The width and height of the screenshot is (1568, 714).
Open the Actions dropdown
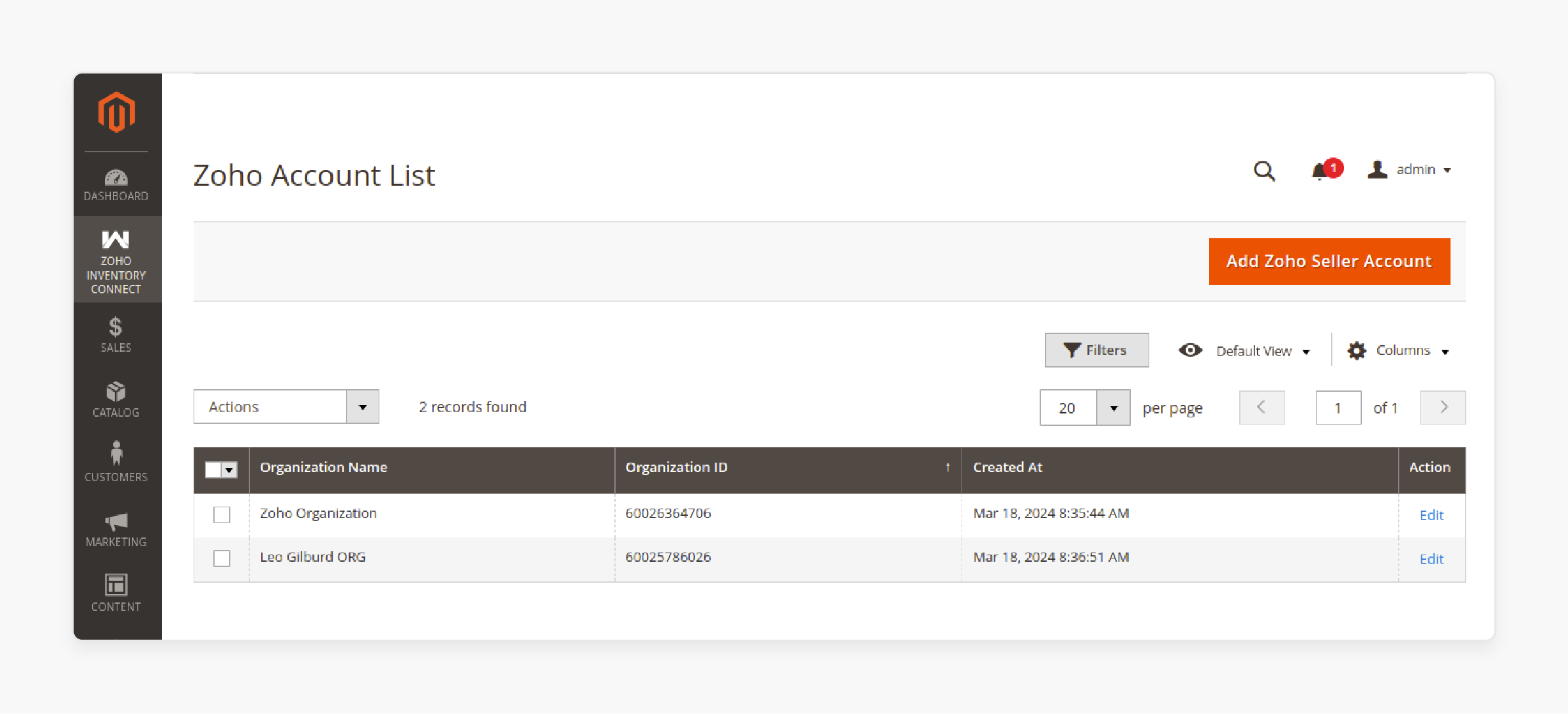(286, 407)
